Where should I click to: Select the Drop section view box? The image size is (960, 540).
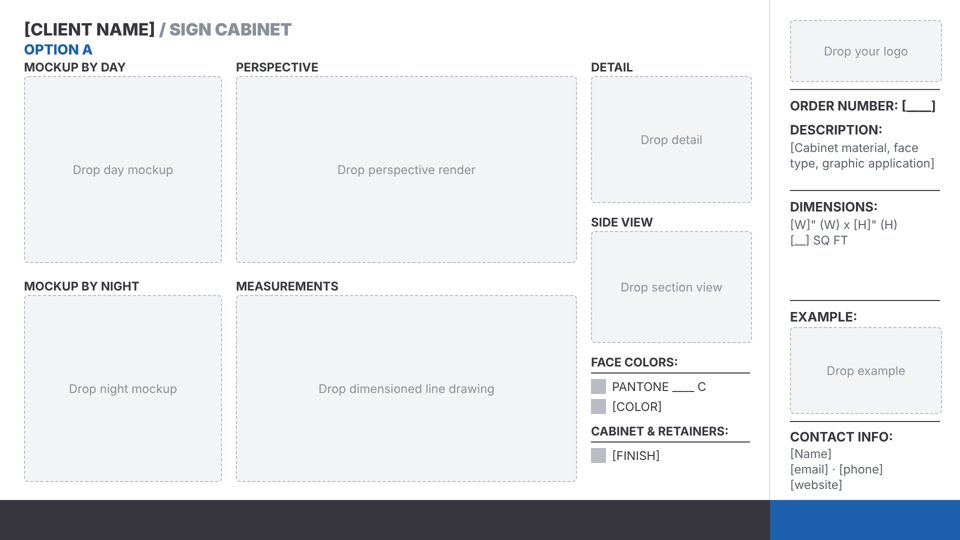point(671,287)
